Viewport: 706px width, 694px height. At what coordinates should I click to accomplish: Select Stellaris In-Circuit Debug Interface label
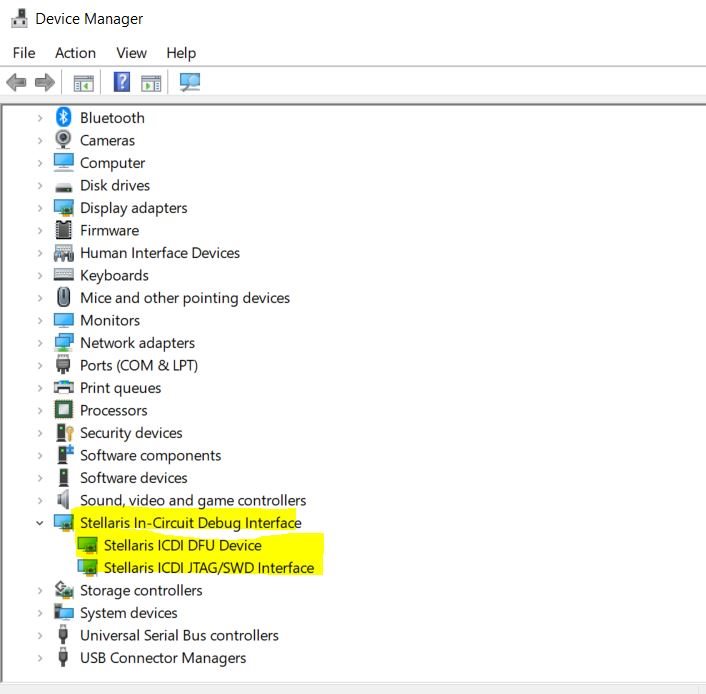point(191,523)
